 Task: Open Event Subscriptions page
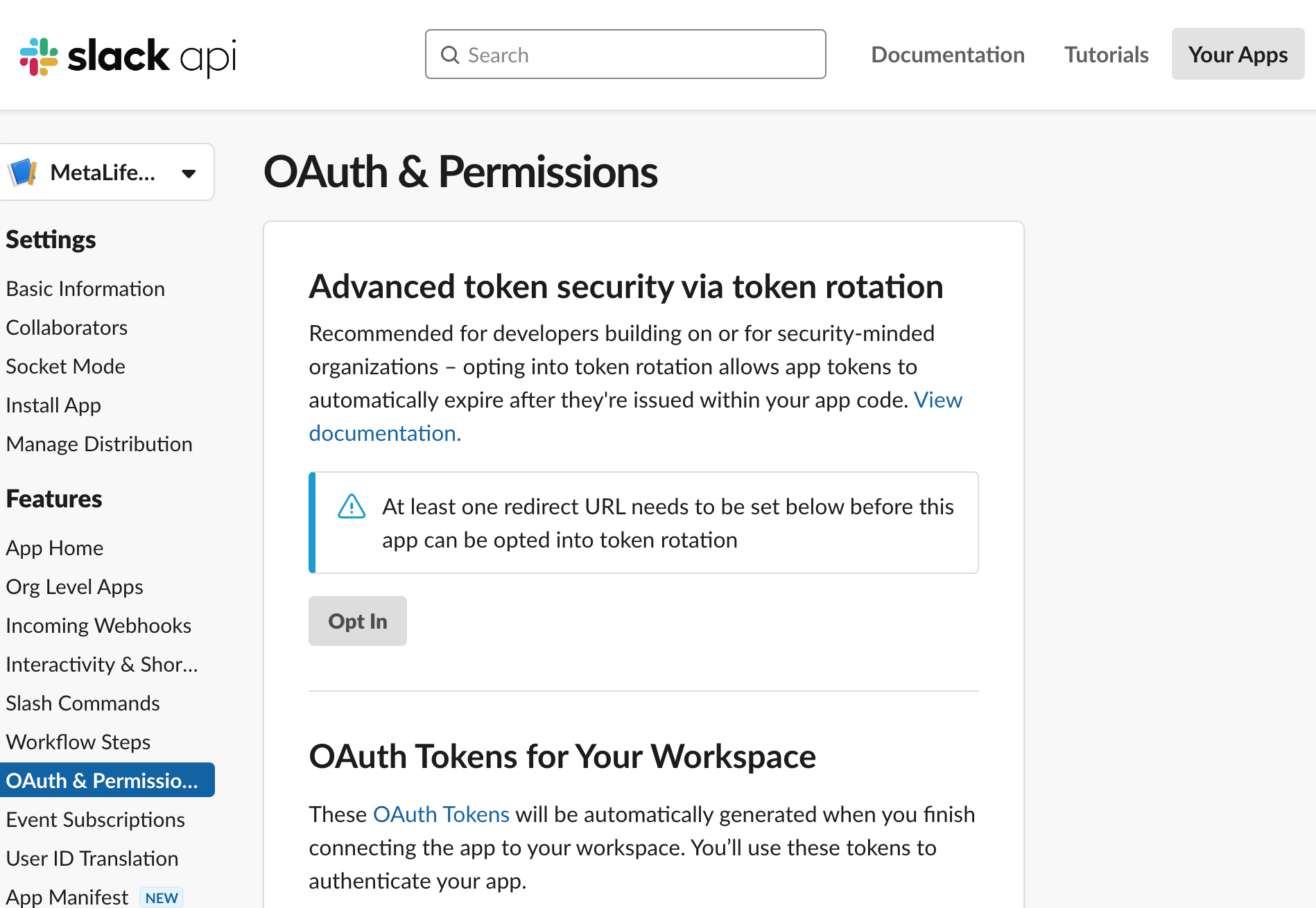96,820
